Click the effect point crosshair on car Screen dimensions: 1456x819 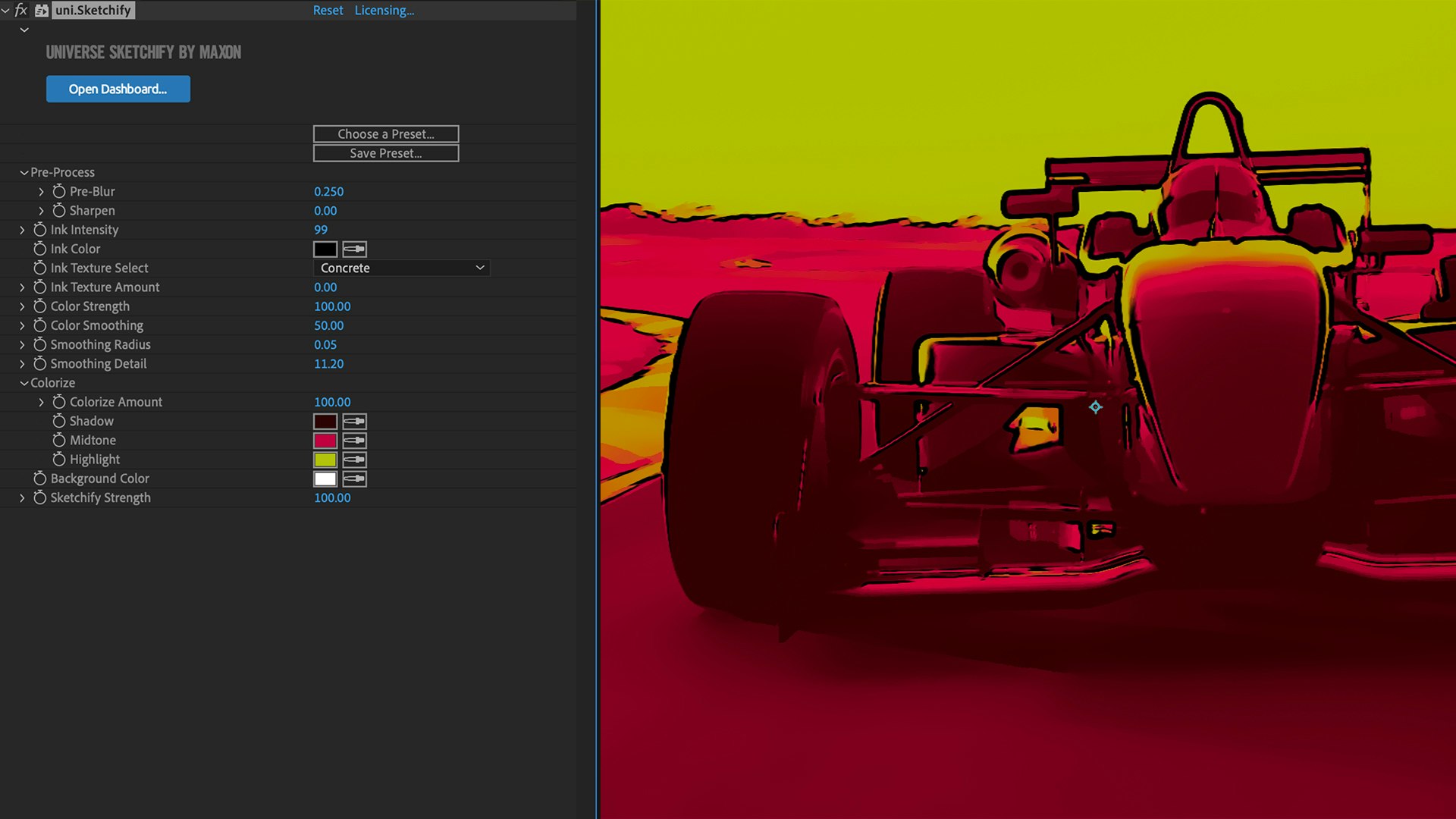(x=1095, y=407)
